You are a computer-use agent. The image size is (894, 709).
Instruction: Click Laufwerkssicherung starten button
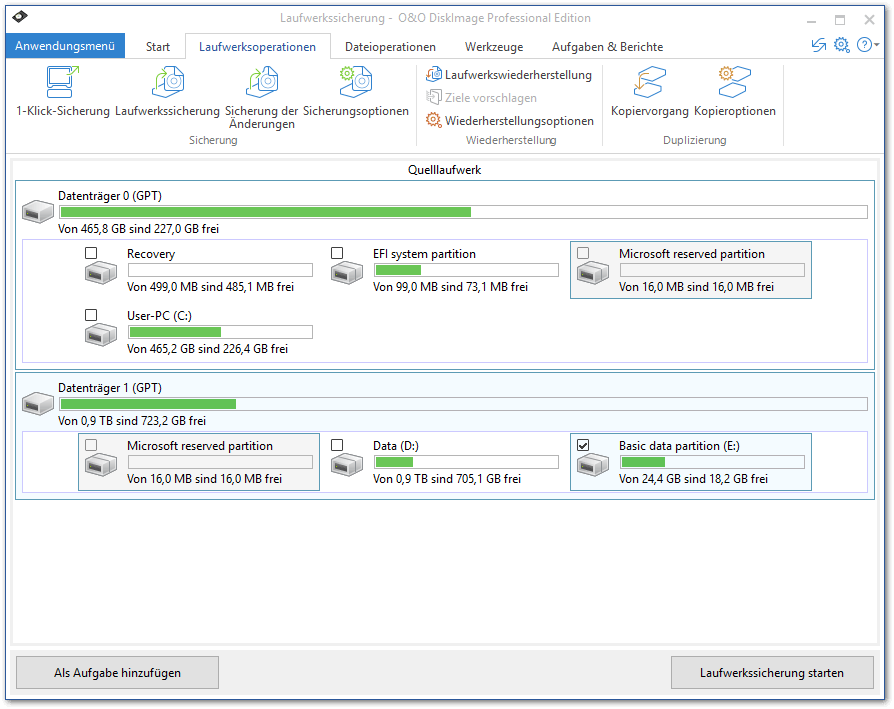pyautogui.click(x=771, y=673)
